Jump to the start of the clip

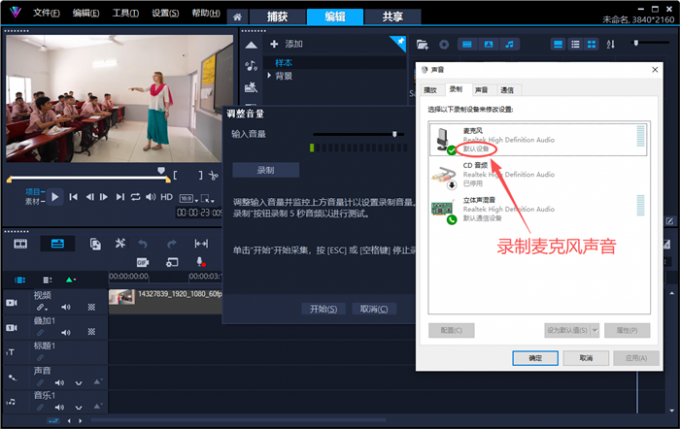pos(73,197)
